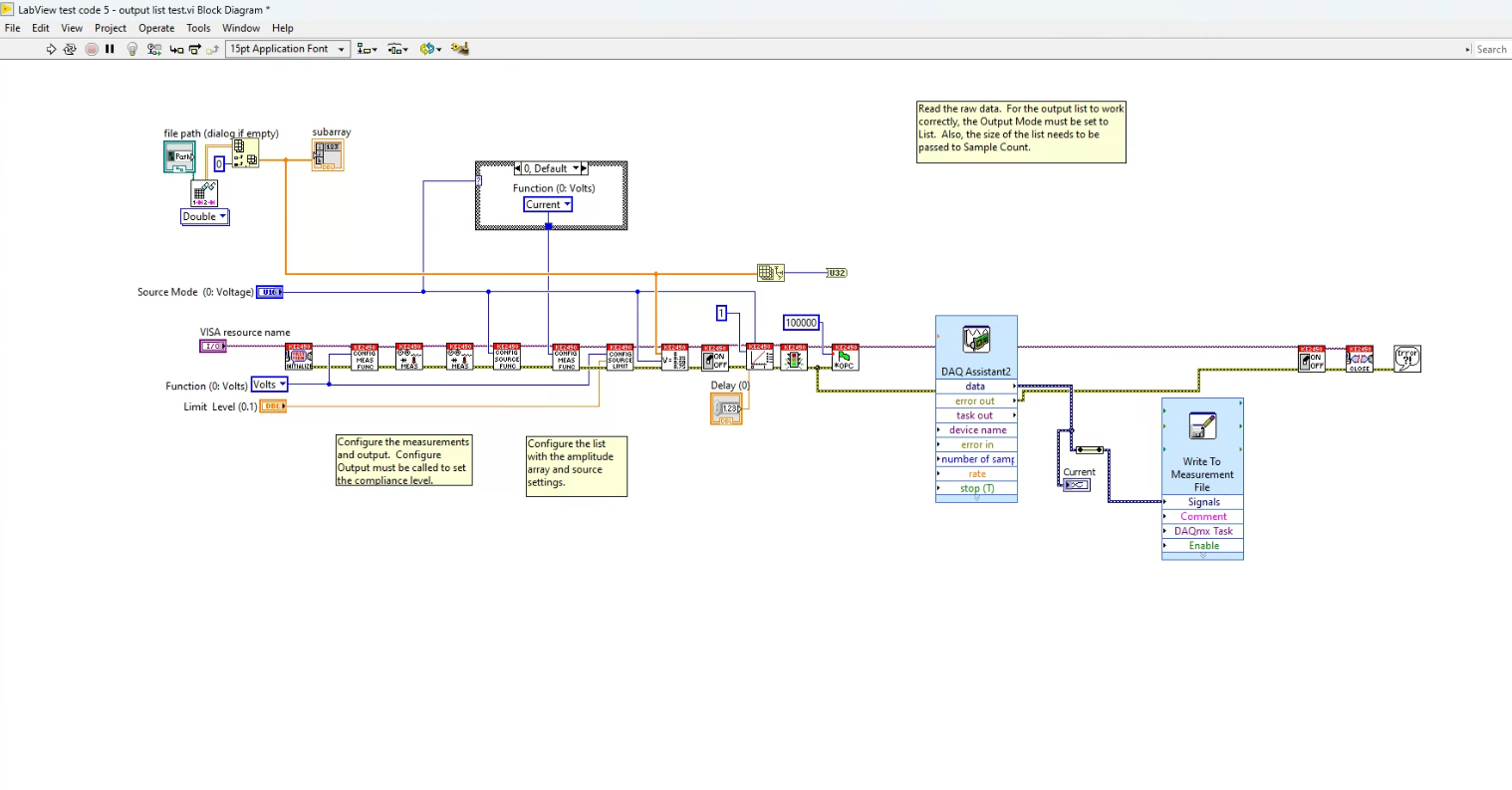Click the Run Continuously toolbar button
This screenshot has height=790, width=1512.
tap(70, 49)
